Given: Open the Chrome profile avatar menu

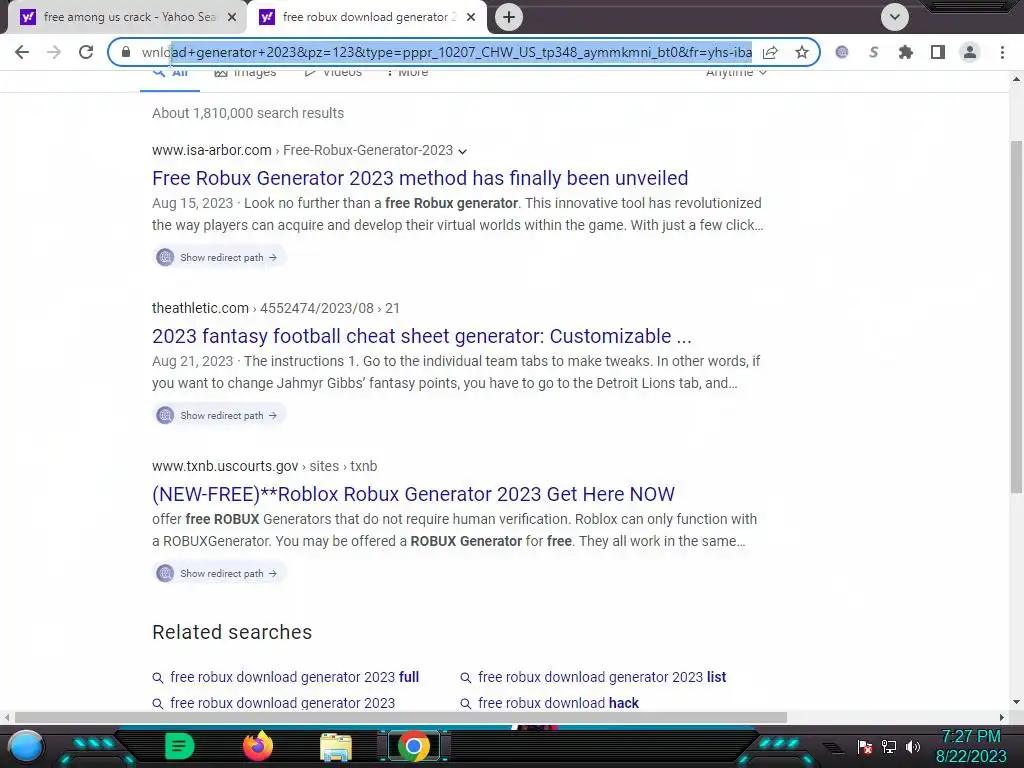Looking at the screenshot, I should [x=970, y=52].
